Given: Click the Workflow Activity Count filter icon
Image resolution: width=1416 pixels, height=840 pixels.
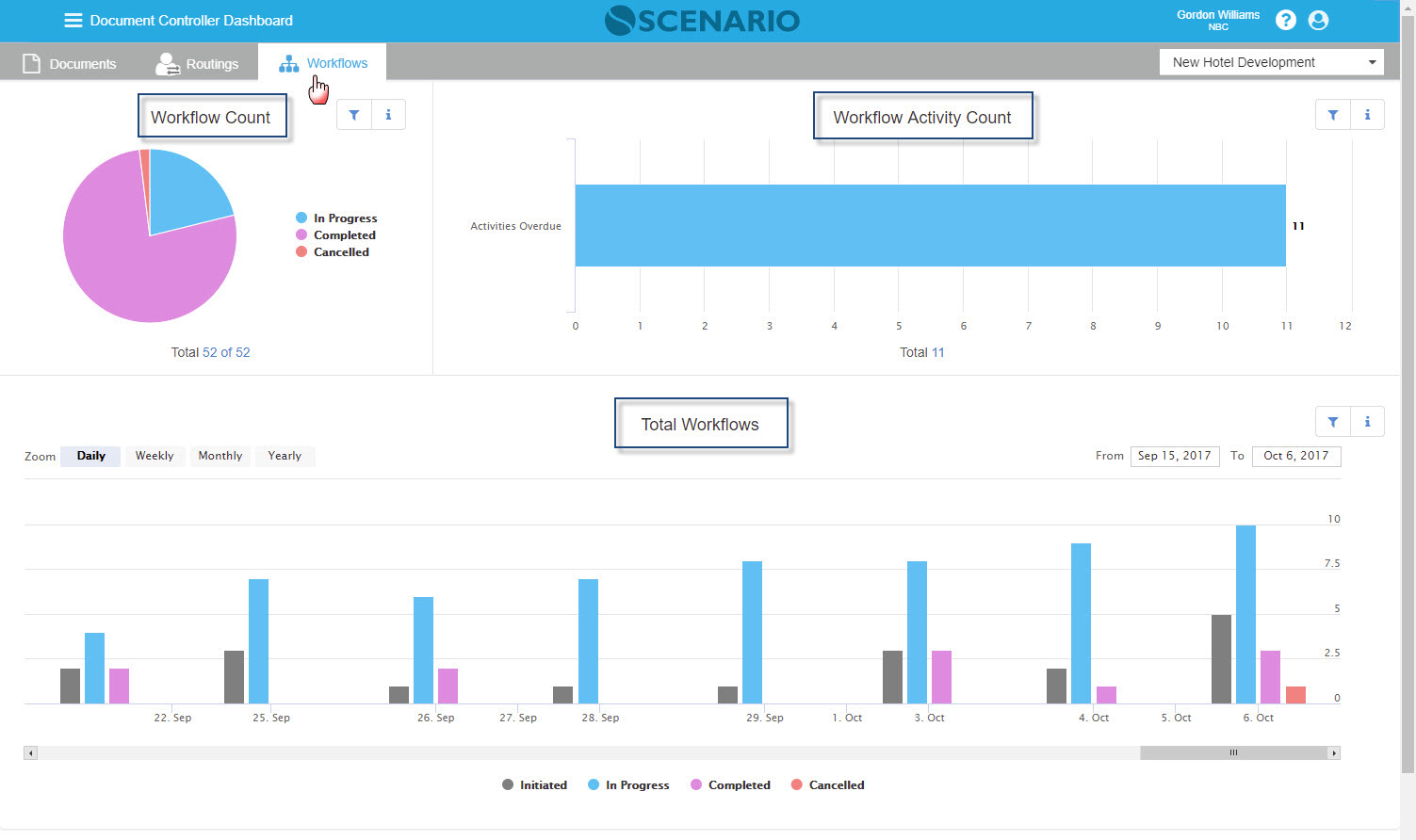Looking at the screenshot, I should click(x=1333, y=115).
